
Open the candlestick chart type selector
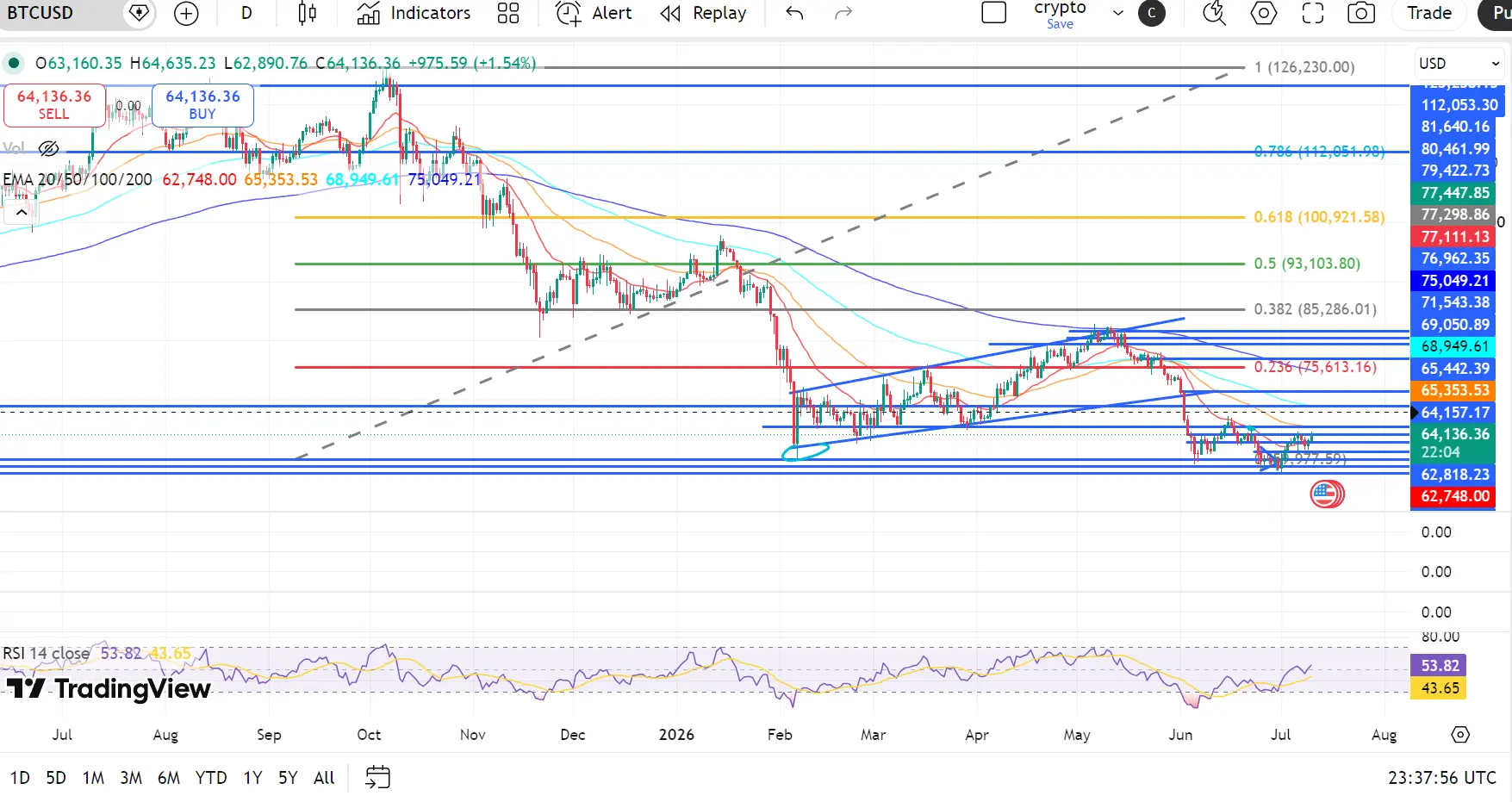pos(307,13)
